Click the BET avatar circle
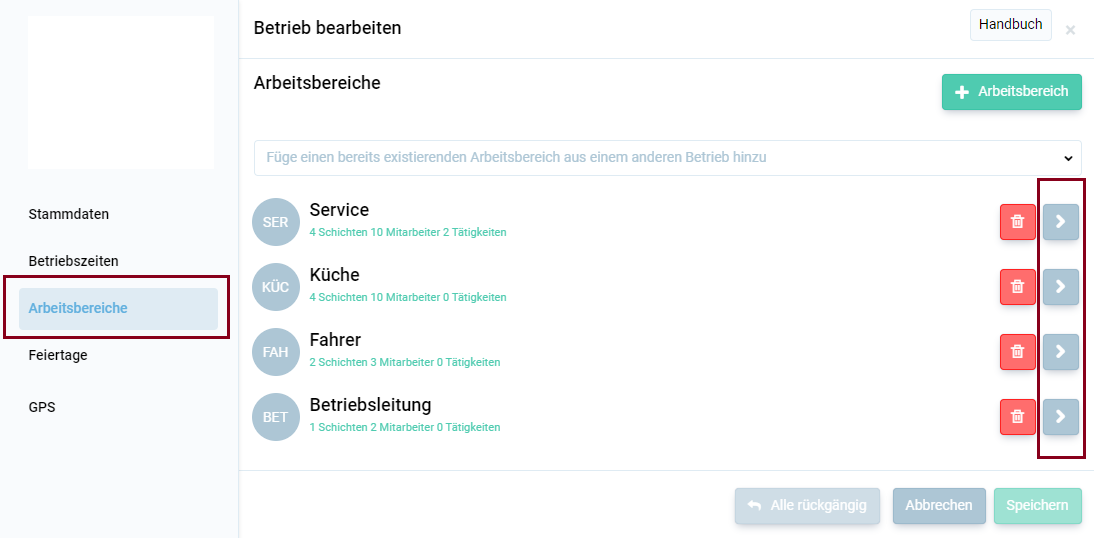 [276, 417]
